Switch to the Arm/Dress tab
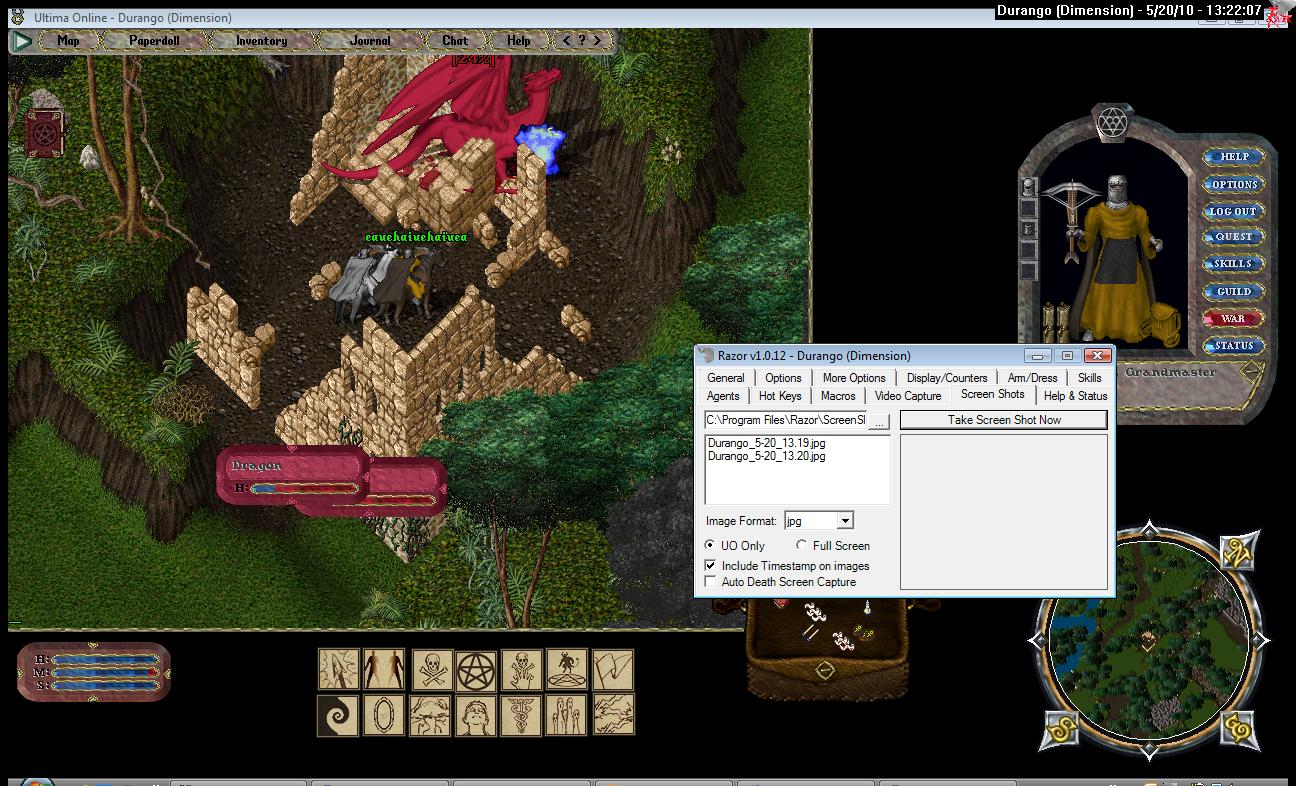The height and width of the screenshot is (786, 1296). point(1032,378)
